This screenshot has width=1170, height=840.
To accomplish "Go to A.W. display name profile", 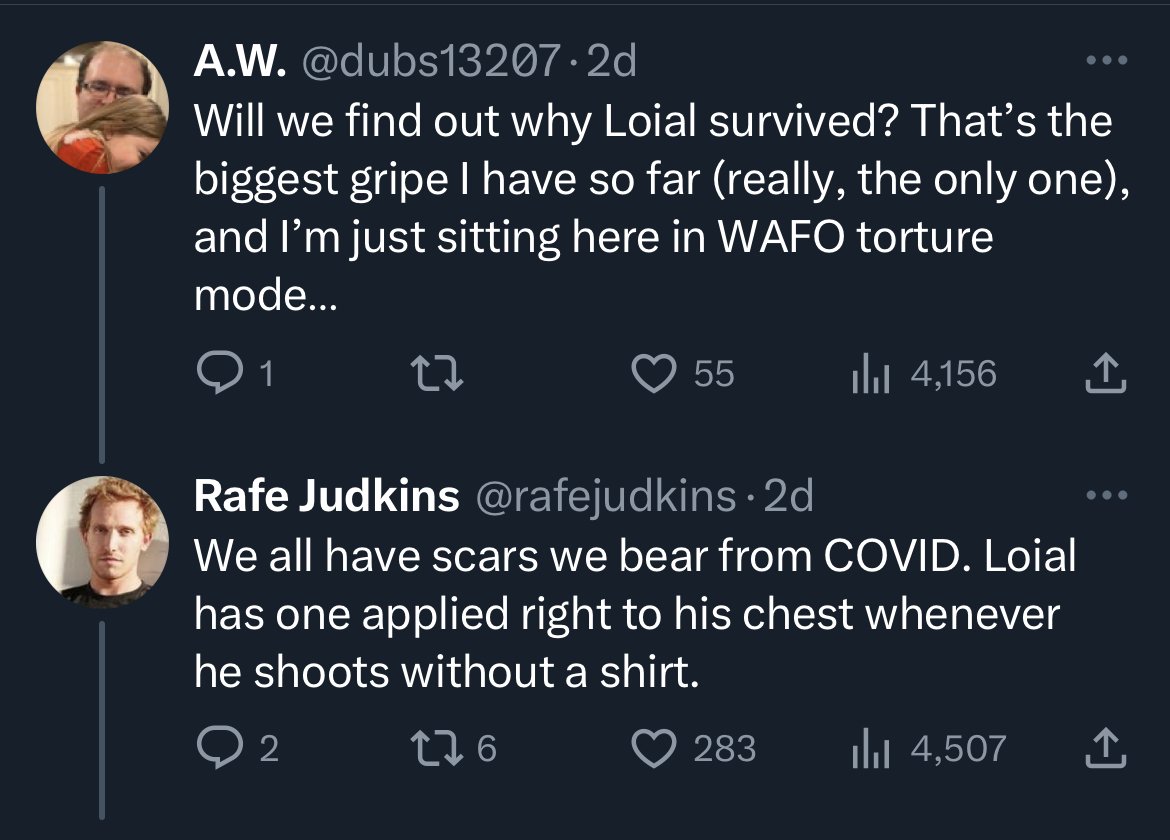I will [x=240, y=64].
